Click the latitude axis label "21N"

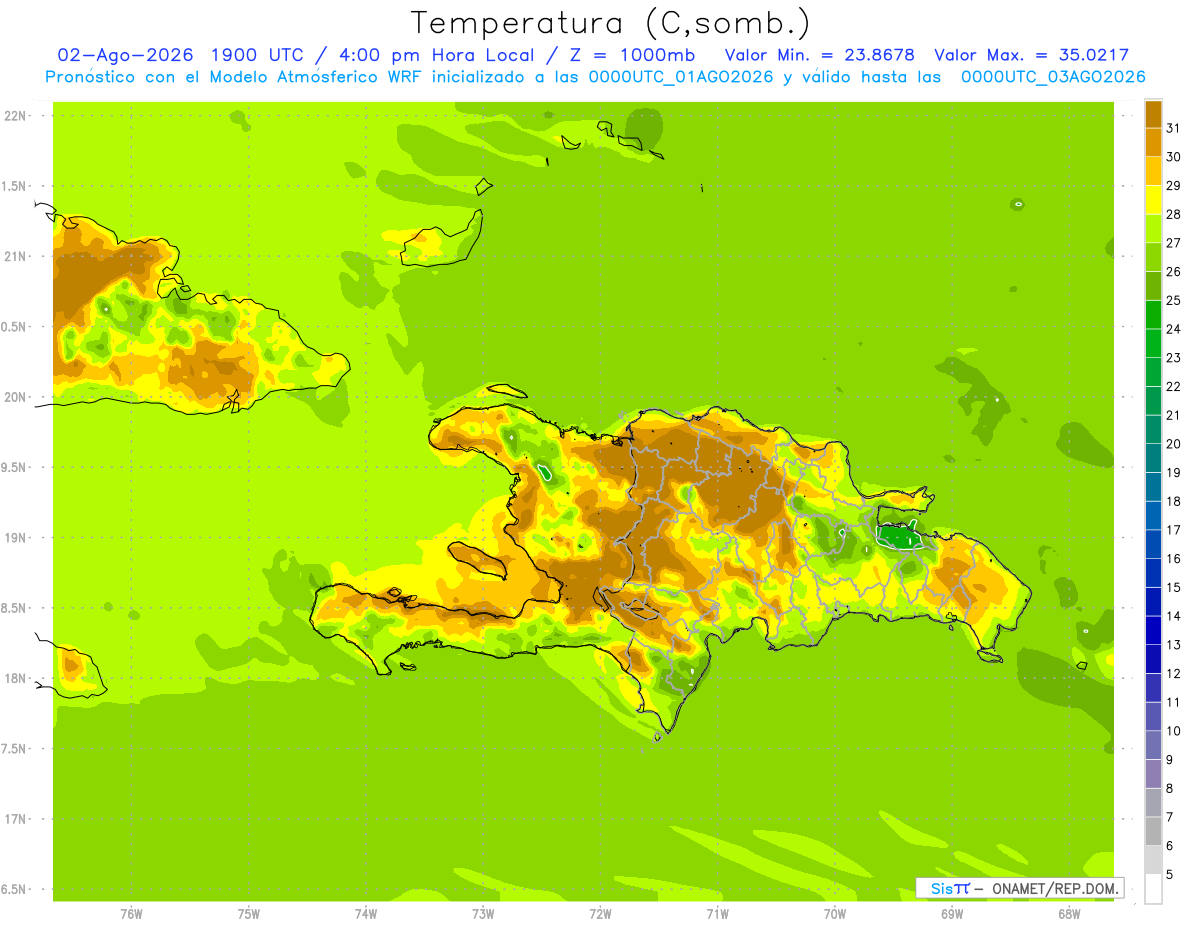pyautogui.click(x=16, y=256)
